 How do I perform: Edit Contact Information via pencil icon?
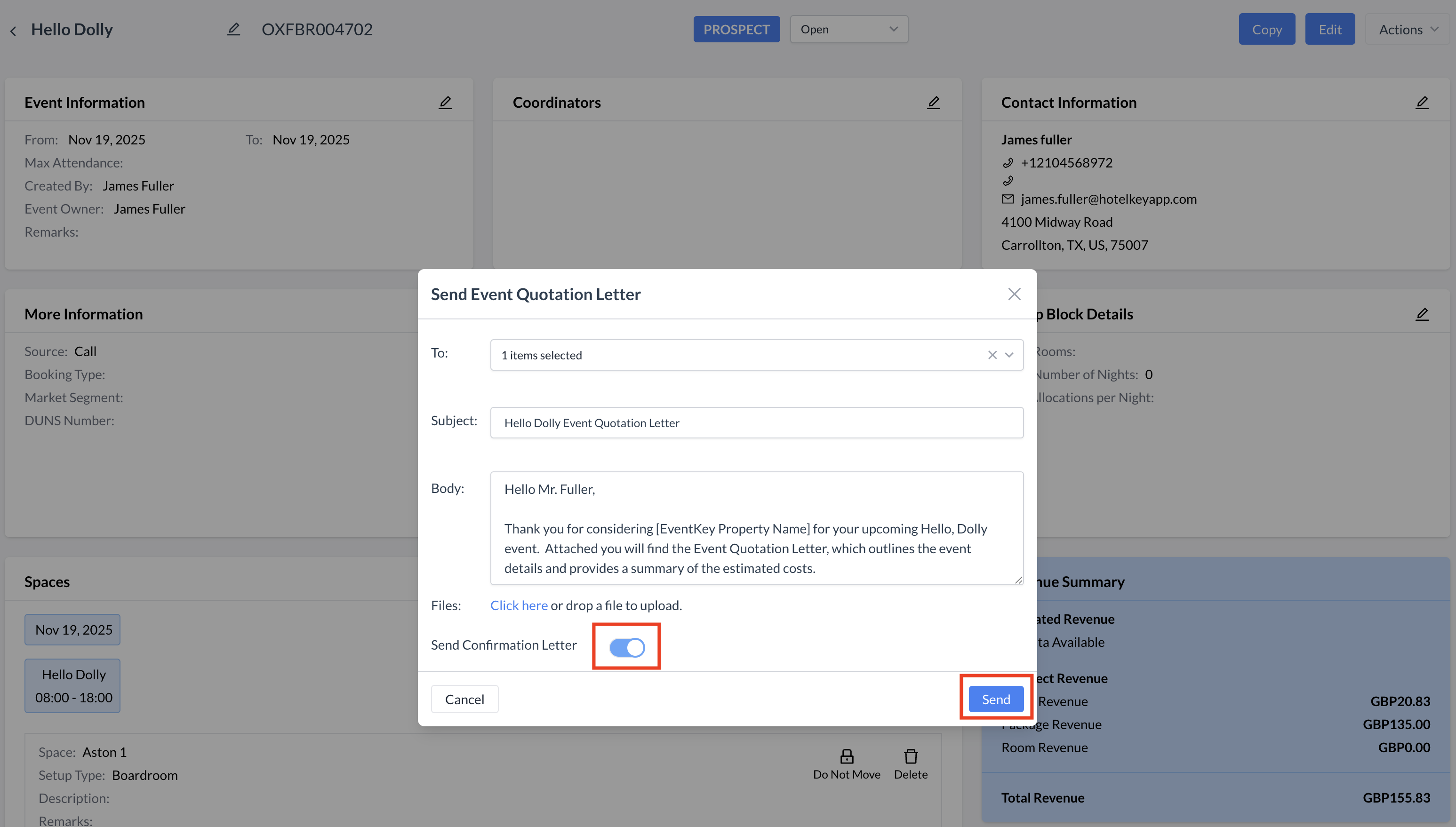(x=1421, y=102)
